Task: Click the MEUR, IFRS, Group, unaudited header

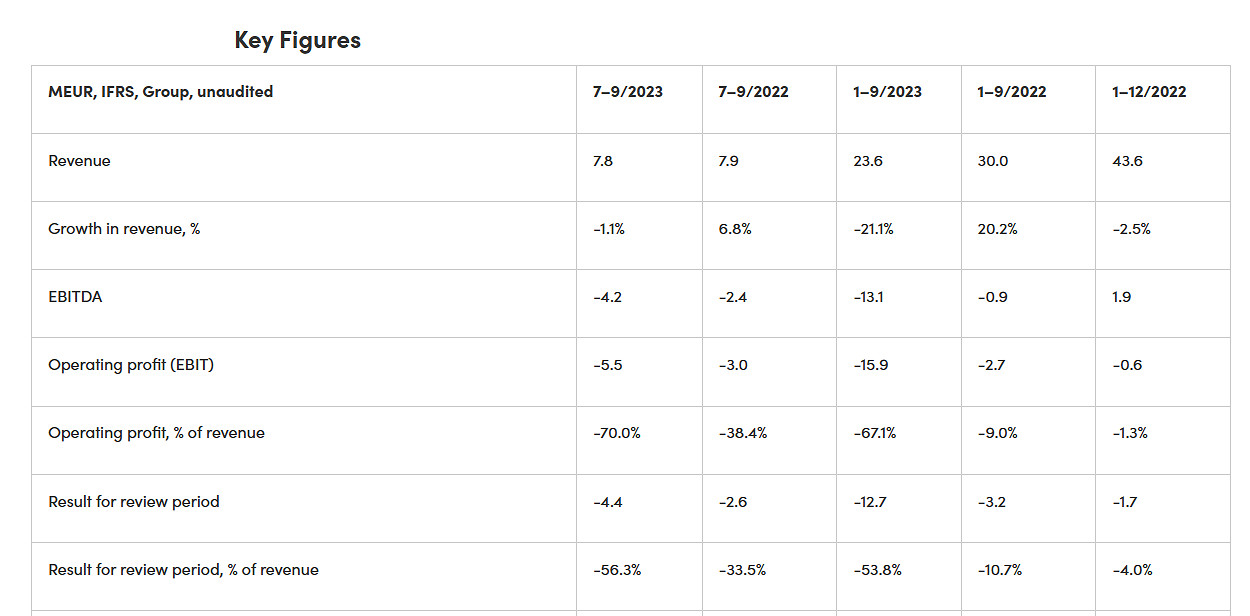Action: point(160,92)
